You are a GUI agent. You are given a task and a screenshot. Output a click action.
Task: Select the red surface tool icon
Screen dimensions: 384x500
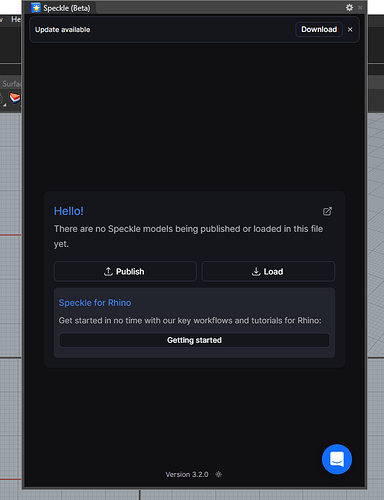(15, 98)
